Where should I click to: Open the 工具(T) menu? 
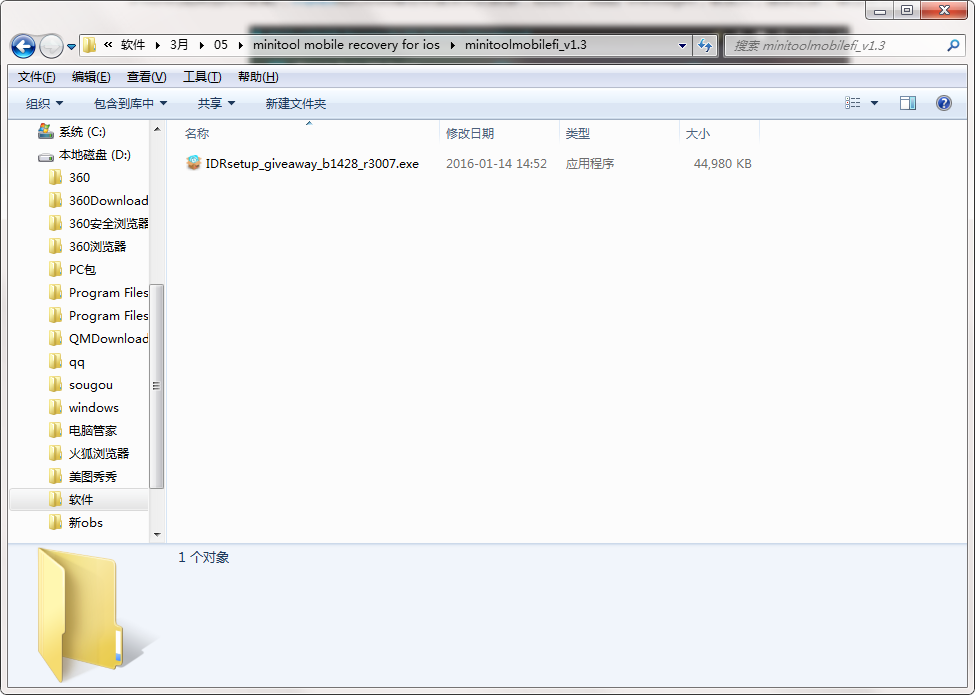click(201, 76)
